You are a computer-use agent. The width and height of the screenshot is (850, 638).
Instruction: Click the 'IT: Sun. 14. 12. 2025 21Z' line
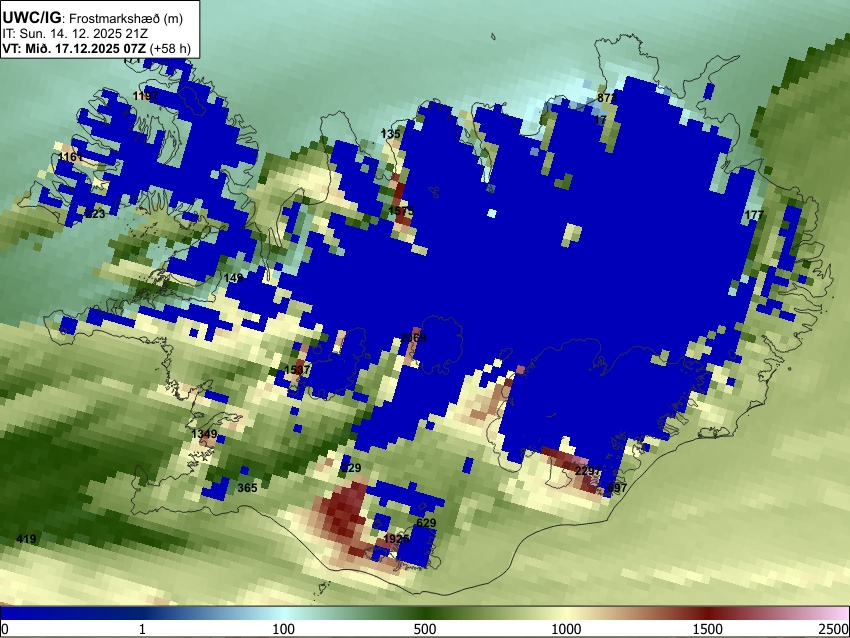[x=75, y=34]
